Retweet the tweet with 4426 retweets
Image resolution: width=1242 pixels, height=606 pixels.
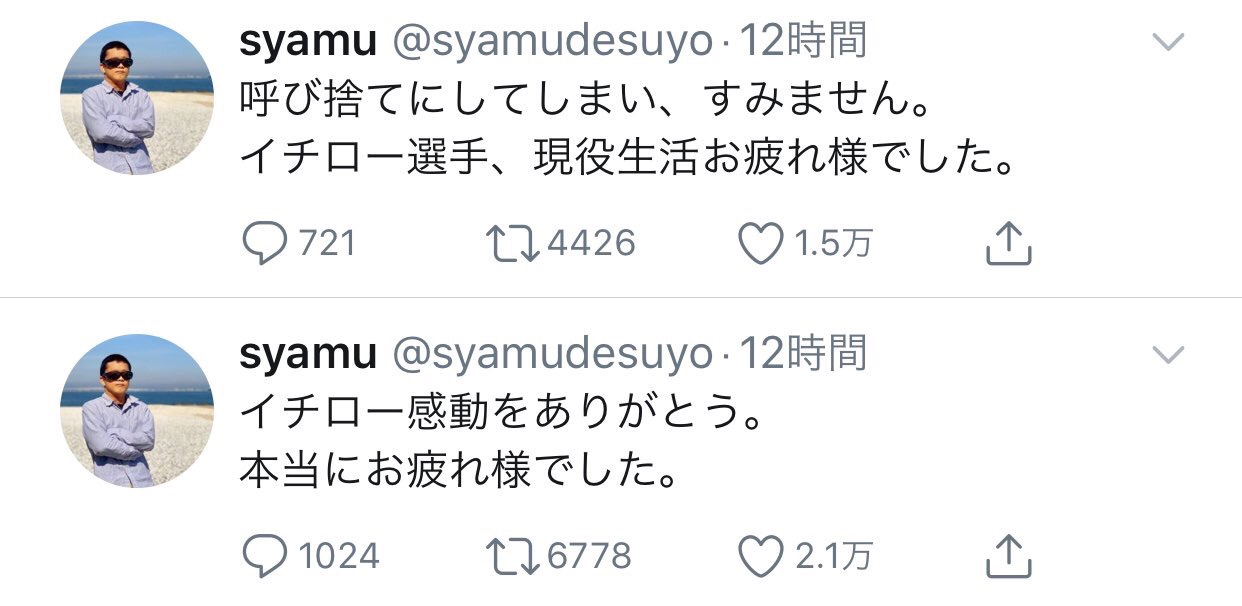pyautogui.click(x=513, y=243)
